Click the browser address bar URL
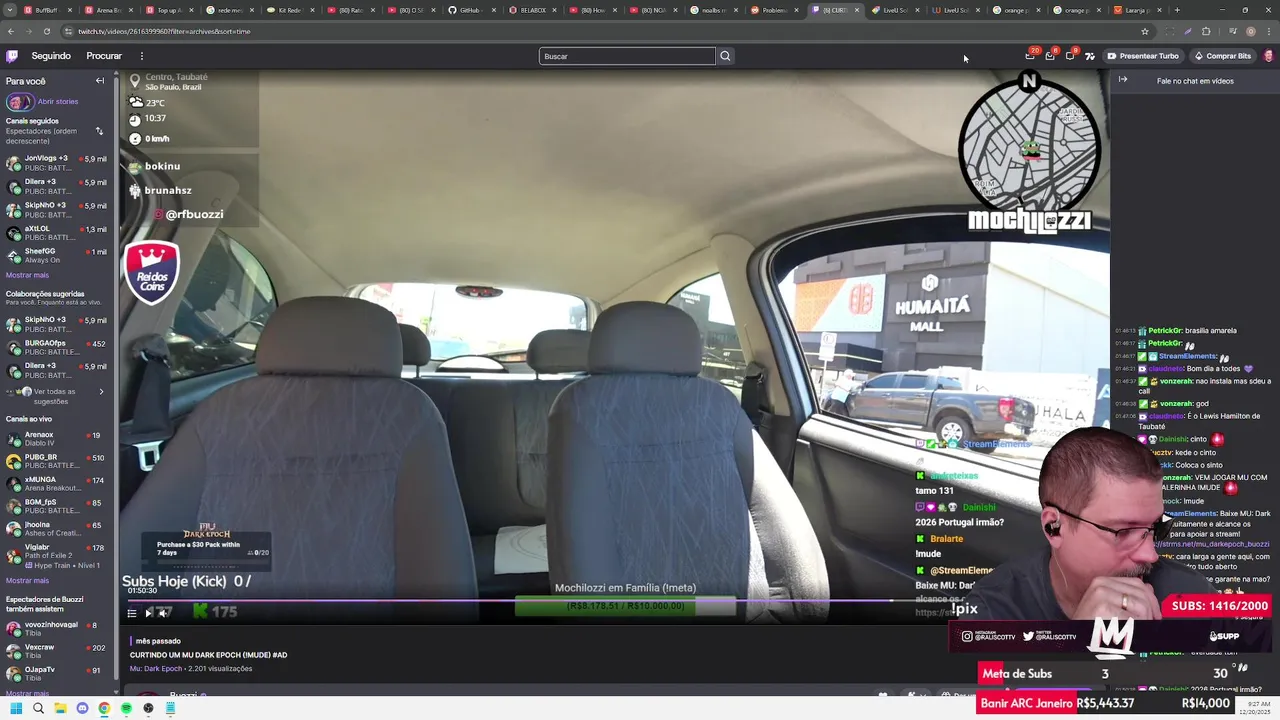The width and height of the screenshot is (1280, 720). (x=164, y=31)
